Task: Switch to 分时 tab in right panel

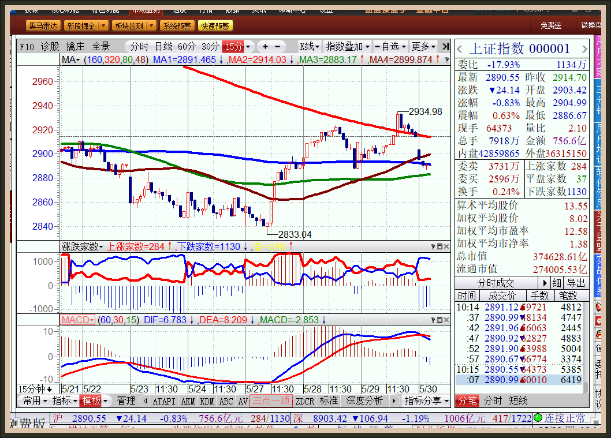Action: click(x=493, y=401)
